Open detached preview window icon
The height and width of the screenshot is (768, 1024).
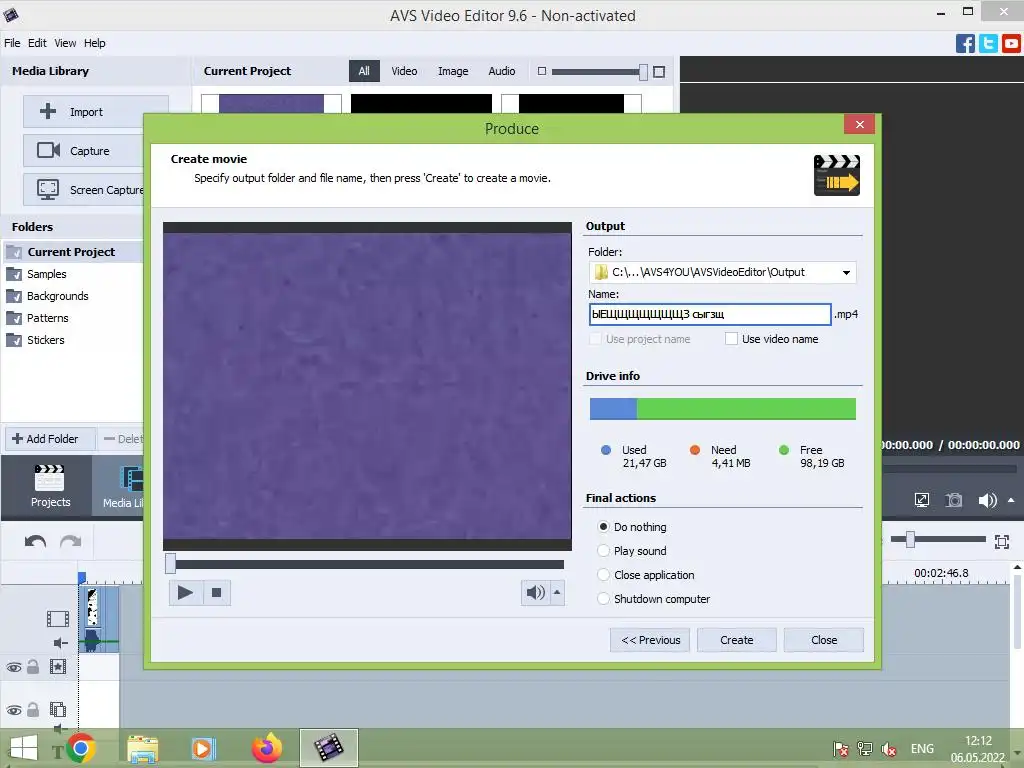[x=921, y=500]
